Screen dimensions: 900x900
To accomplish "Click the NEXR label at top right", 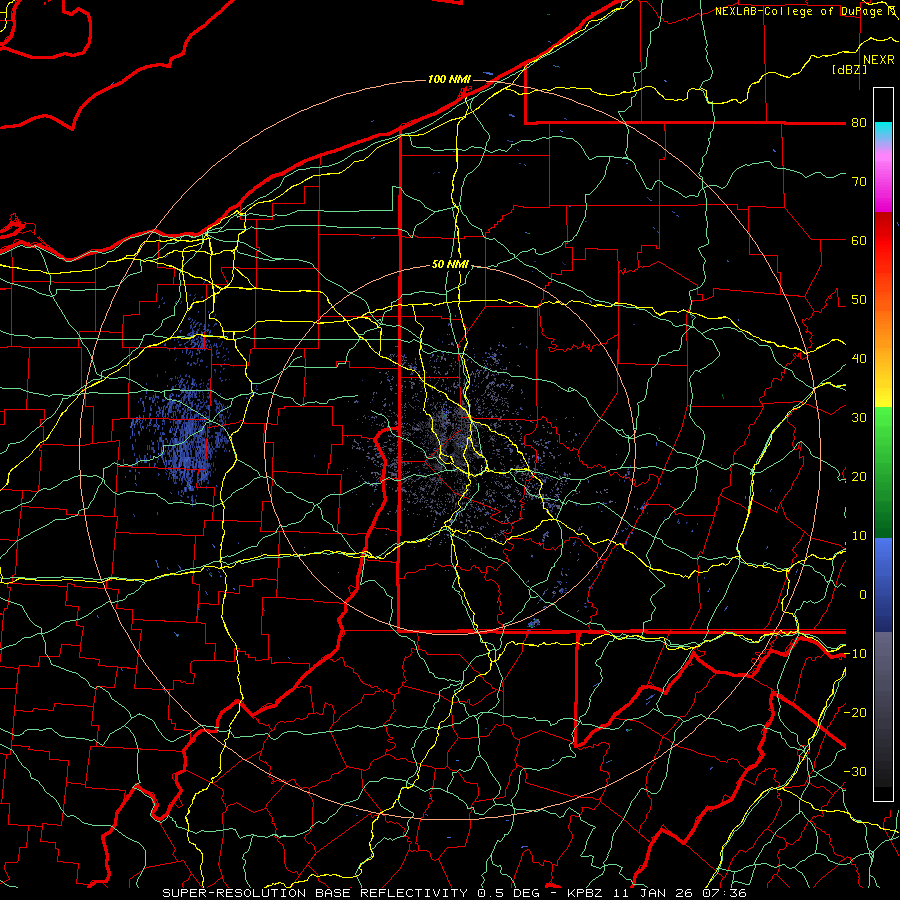I will pyautogui.click(x=879, y=60).
